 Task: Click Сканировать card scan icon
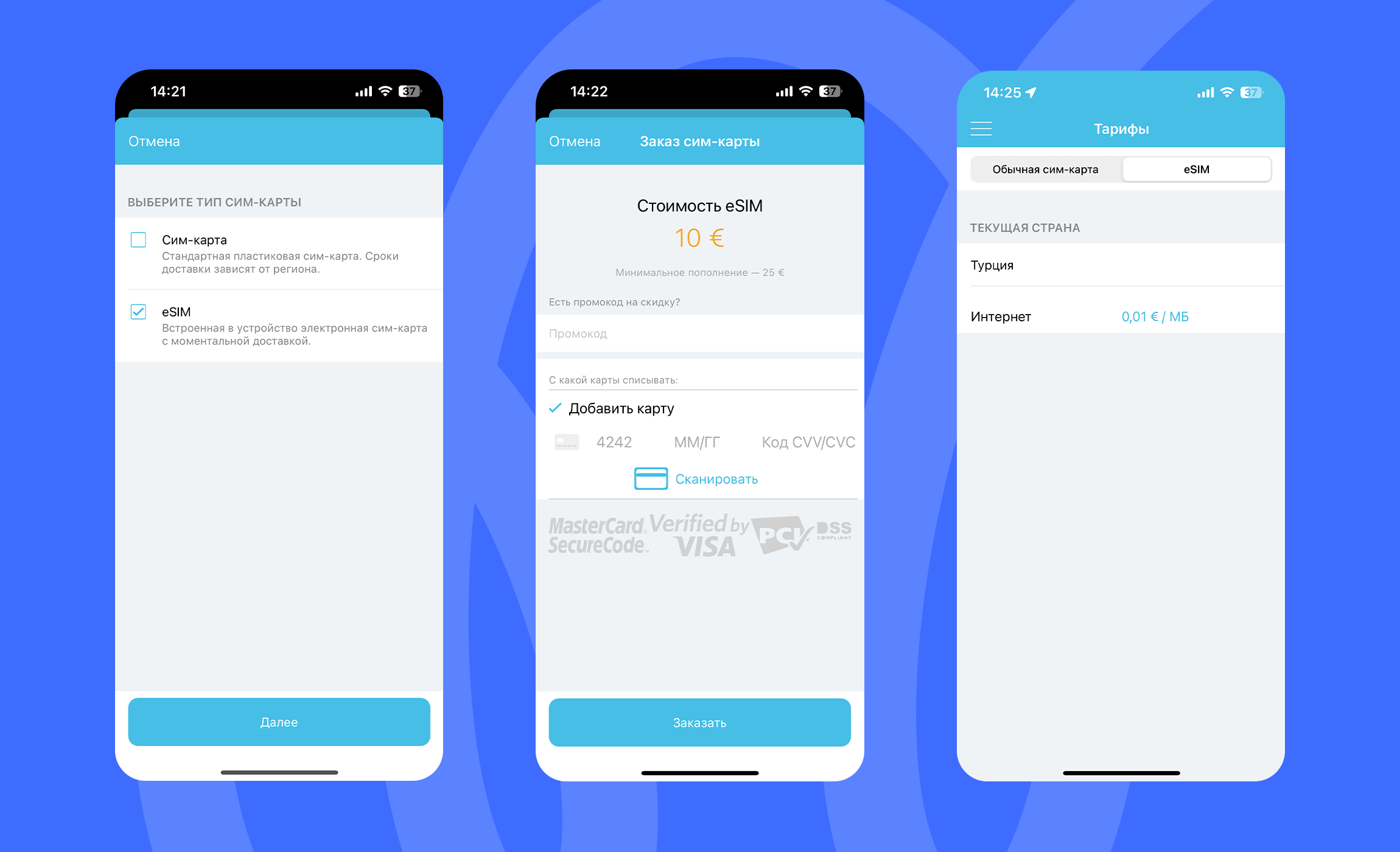coord(647,478)
